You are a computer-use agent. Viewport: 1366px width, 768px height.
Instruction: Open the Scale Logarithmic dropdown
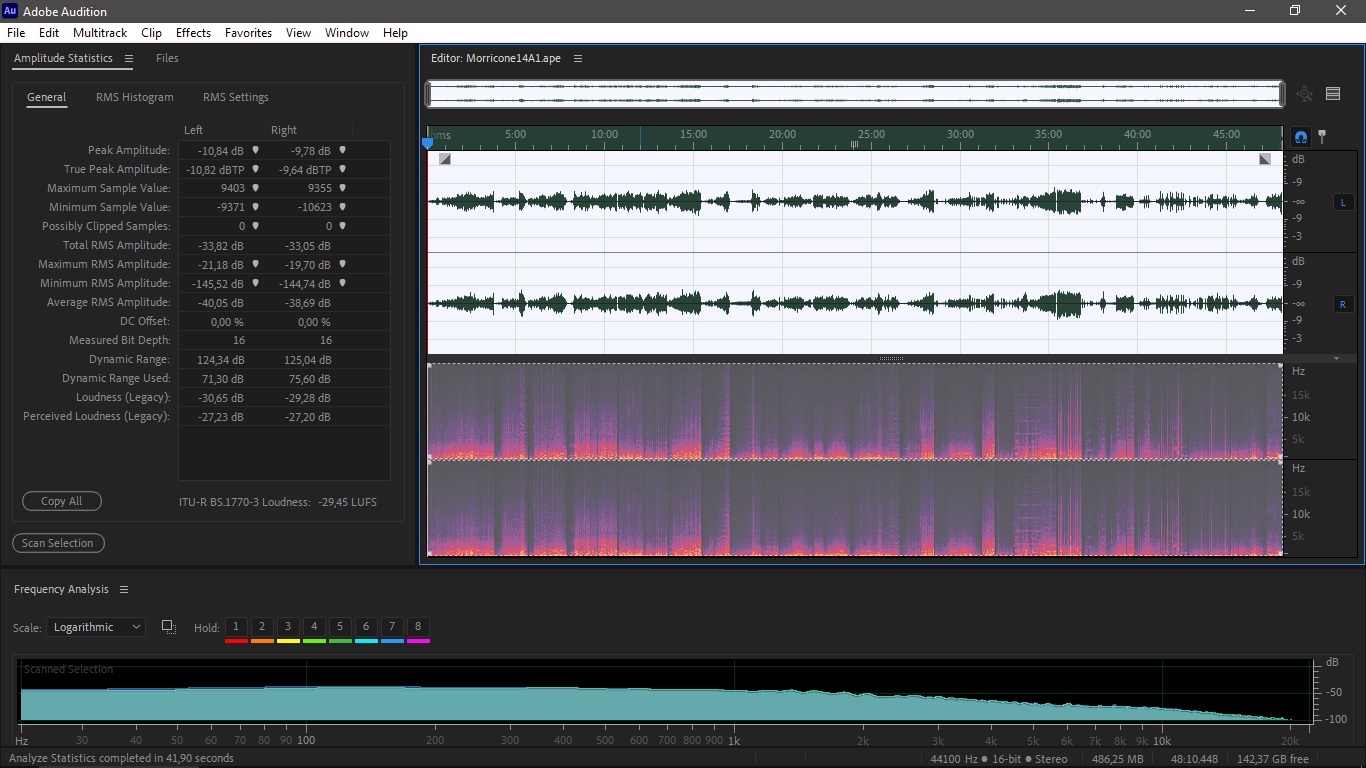pos(96,627)
